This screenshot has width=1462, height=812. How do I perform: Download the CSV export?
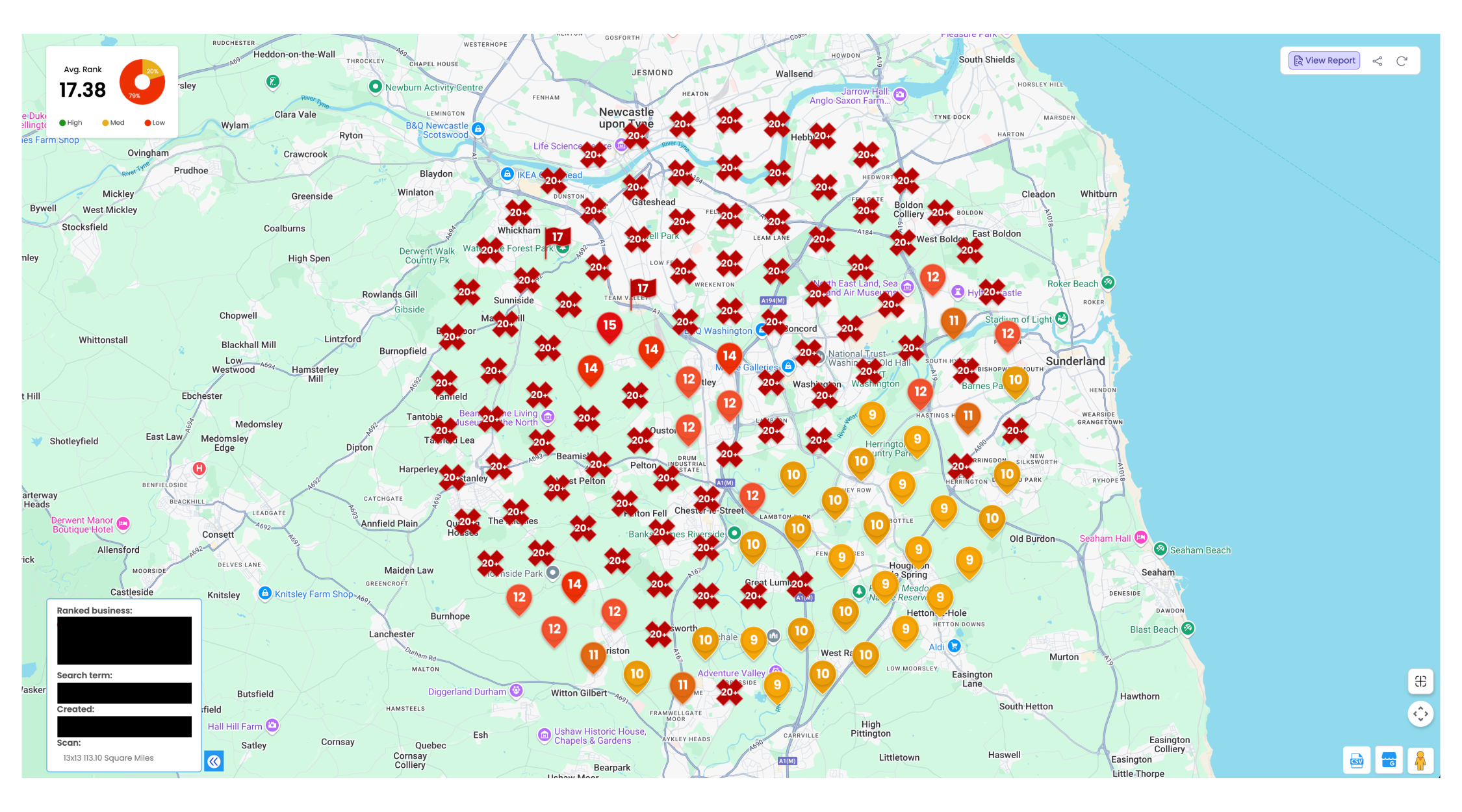[x=1356, y=760]
